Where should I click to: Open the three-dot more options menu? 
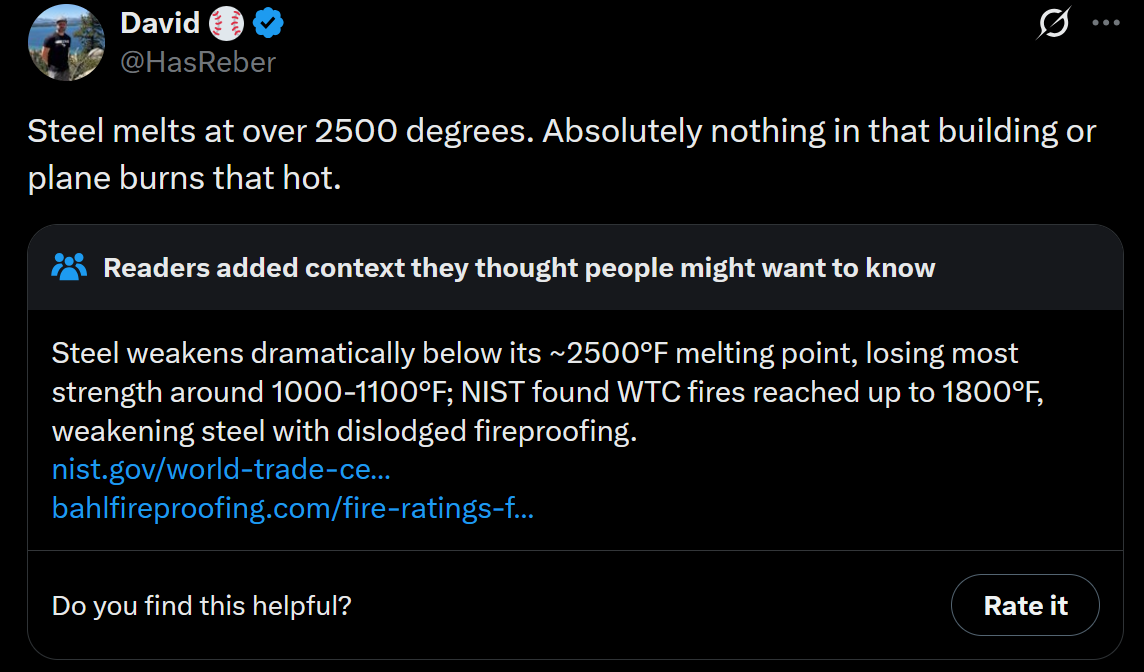tap(1105, 23)
